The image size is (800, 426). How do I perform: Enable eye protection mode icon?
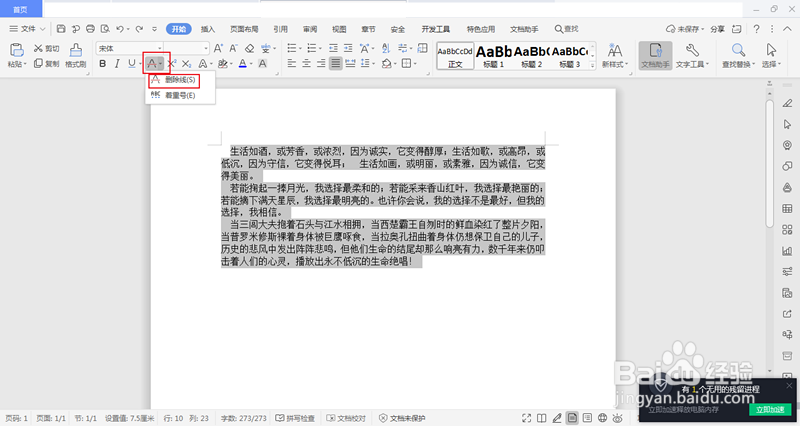click(617, 418)
